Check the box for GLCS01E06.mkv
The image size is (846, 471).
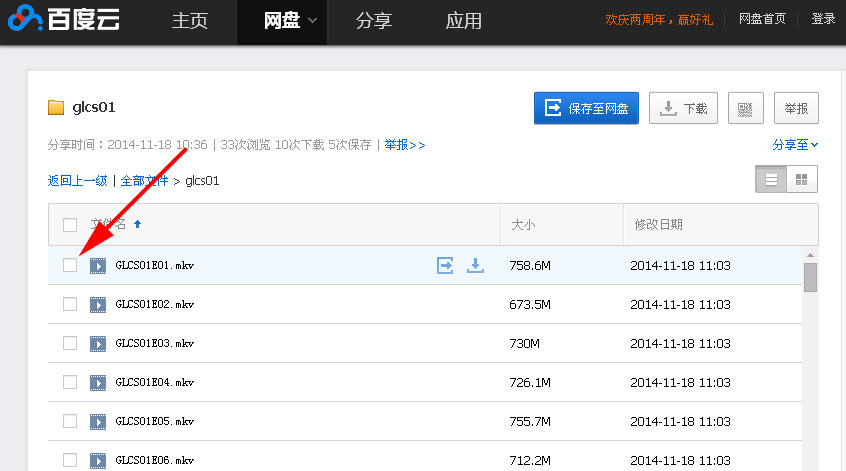coord(70,460)
